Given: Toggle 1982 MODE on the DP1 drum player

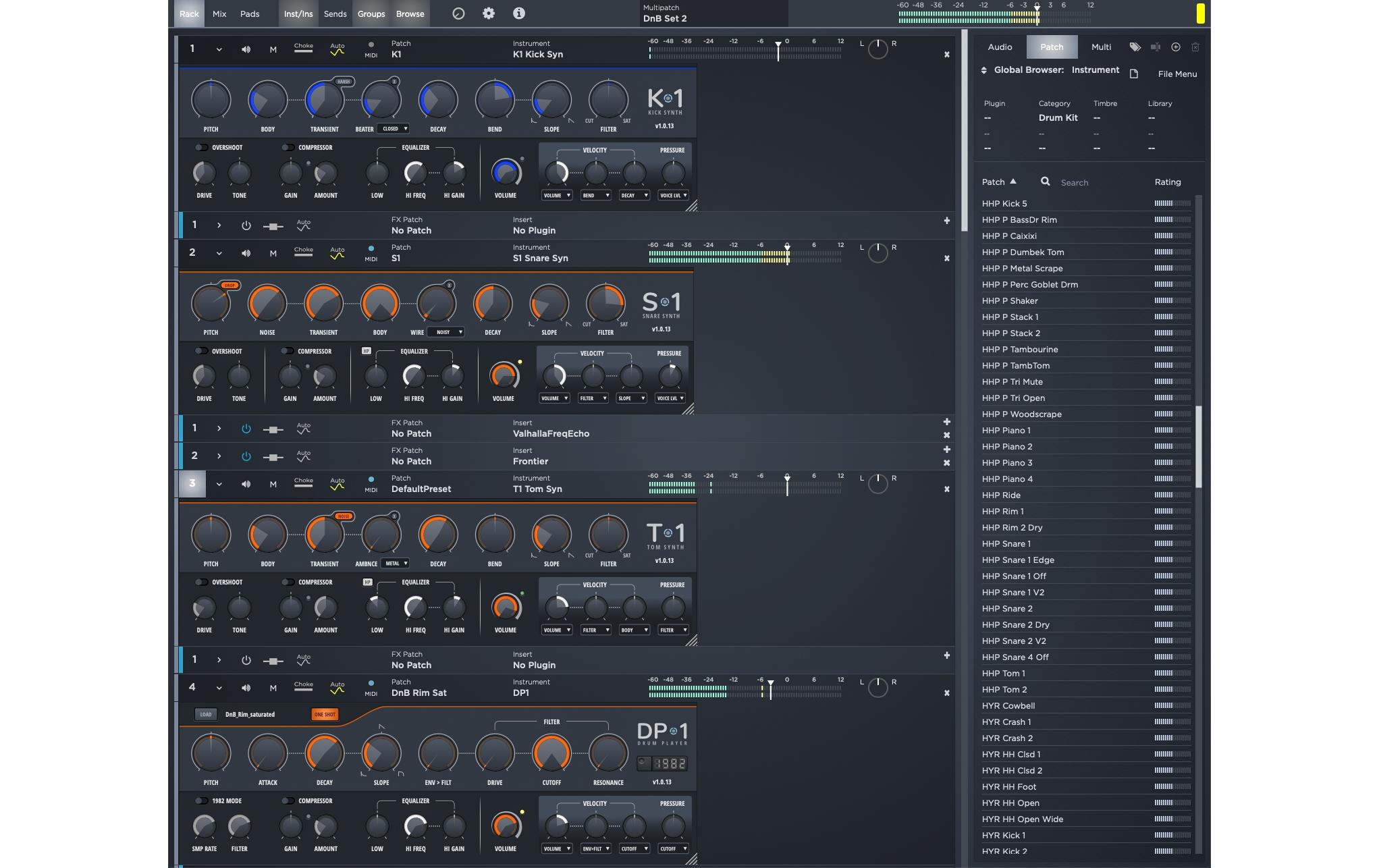Looking at the screenshot, I should [x=201, y=801].
